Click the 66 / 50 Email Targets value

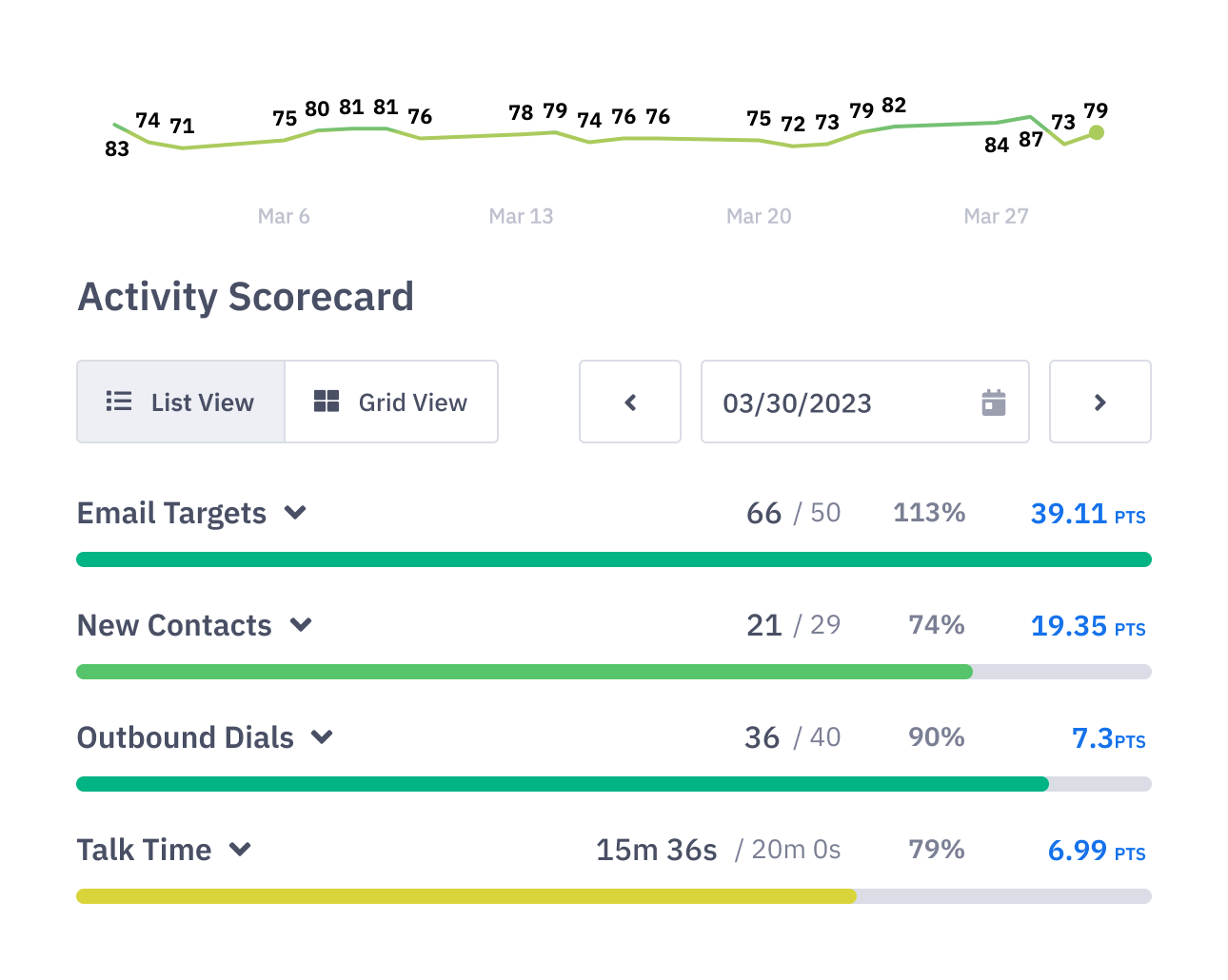coord(792,513)
